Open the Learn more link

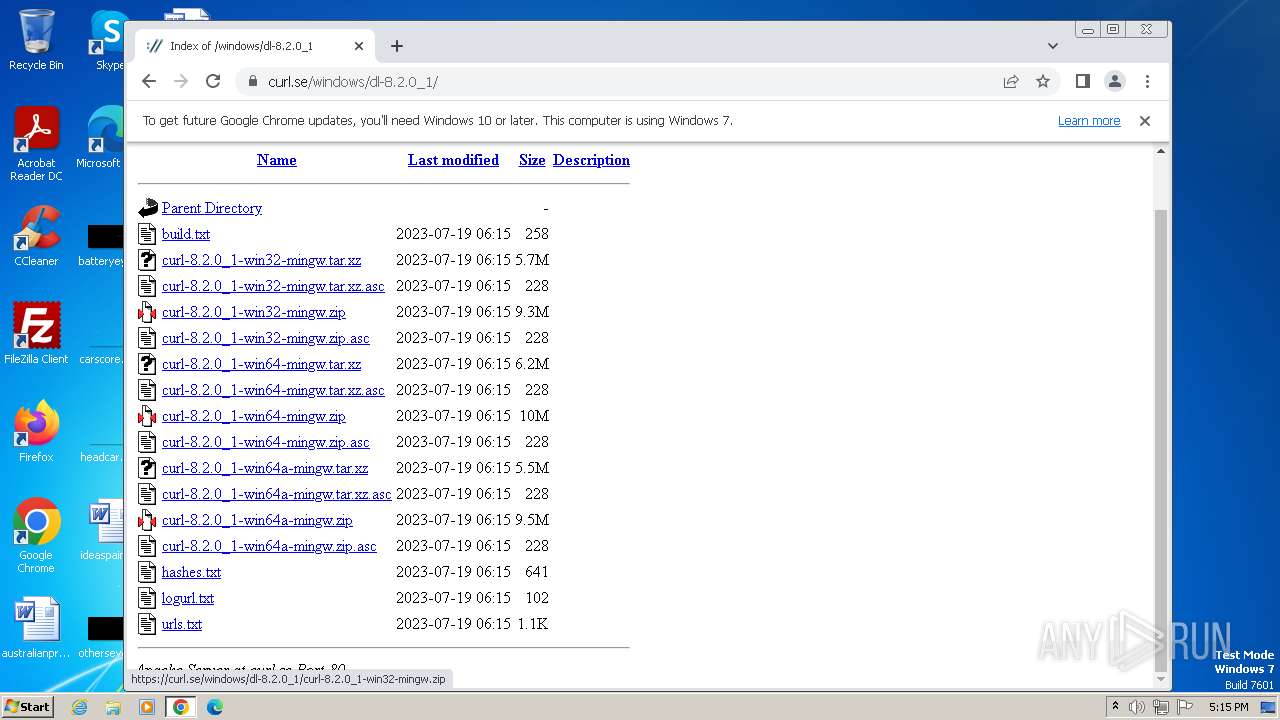click(x=1089, y=121)
